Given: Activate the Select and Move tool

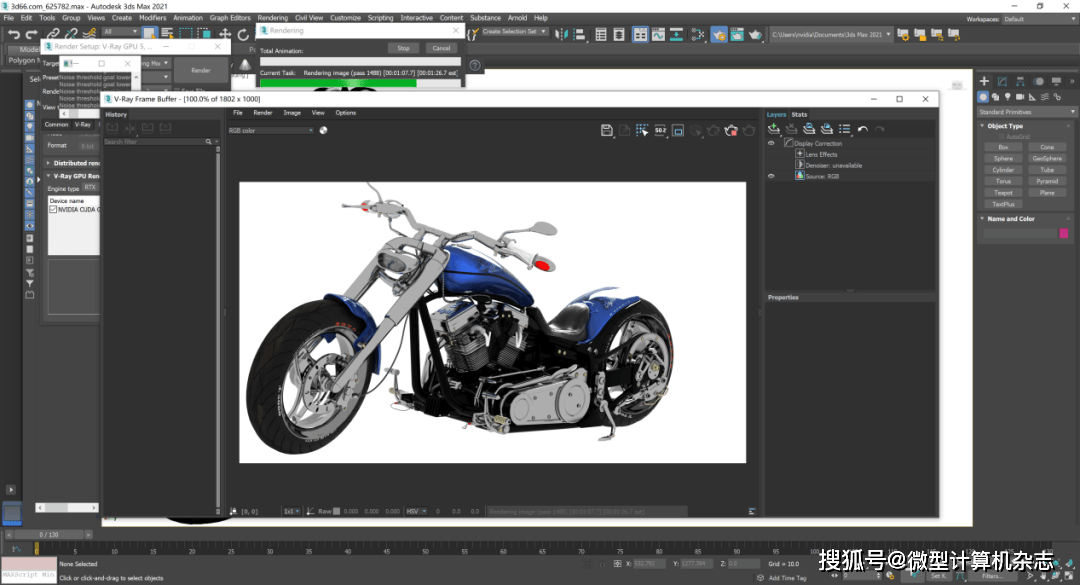Looking at the screenshot, I should tap(225, 33).
